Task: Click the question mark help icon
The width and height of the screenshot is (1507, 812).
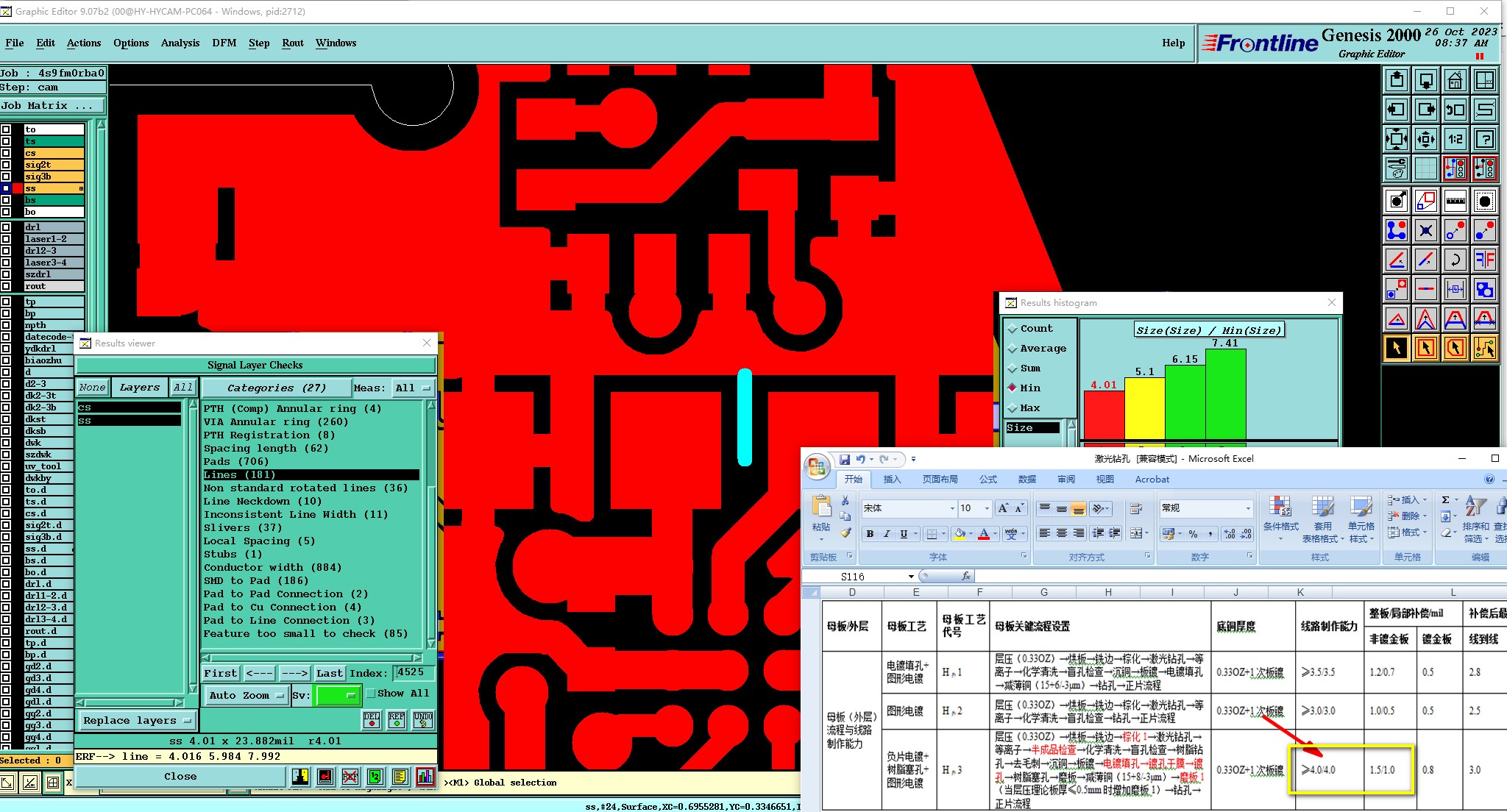Action: (x=1484, y=139)
